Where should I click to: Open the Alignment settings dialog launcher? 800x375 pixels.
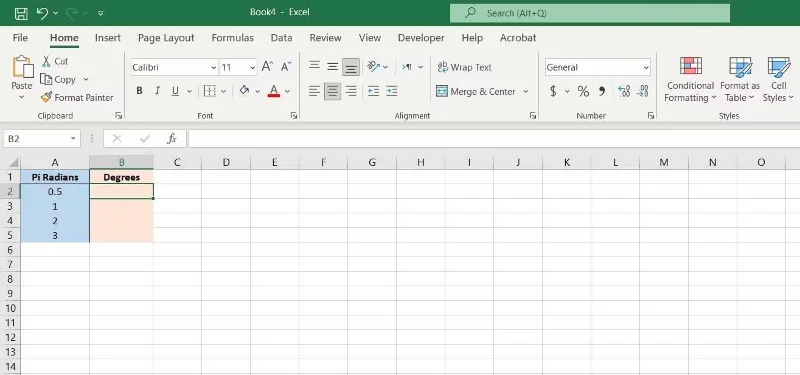coord(533,116)
